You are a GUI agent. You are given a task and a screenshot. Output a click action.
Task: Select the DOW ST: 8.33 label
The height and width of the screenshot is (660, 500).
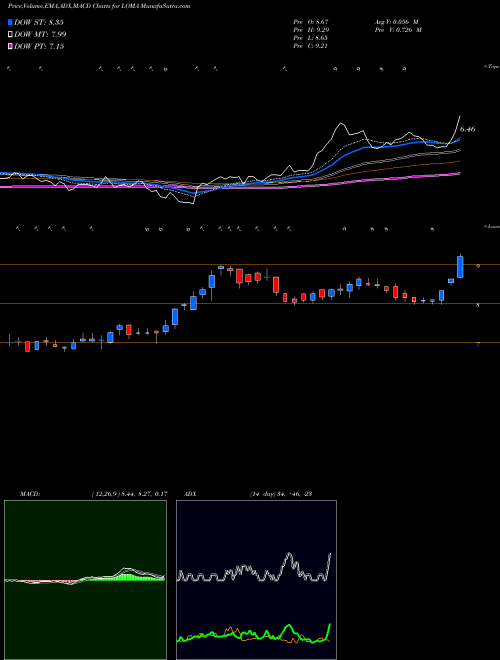(x=39, y=22)
